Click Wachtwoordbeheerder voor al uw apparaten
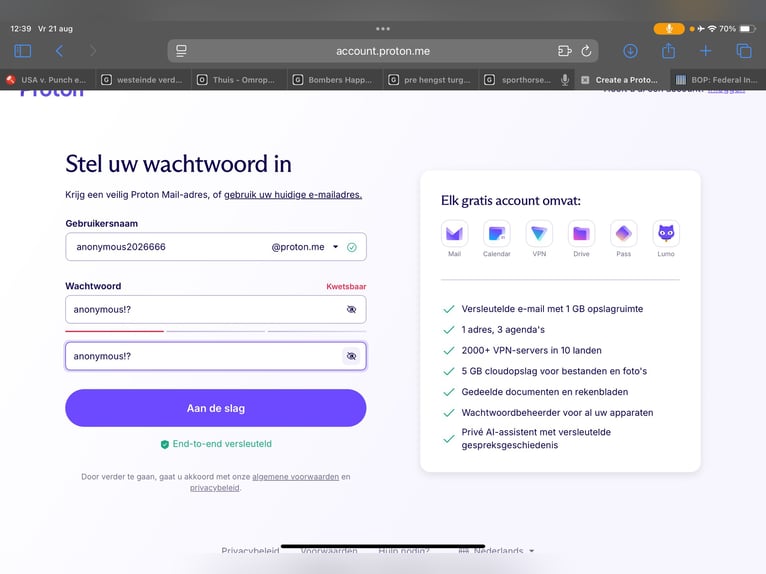 [x=557, y=413]
